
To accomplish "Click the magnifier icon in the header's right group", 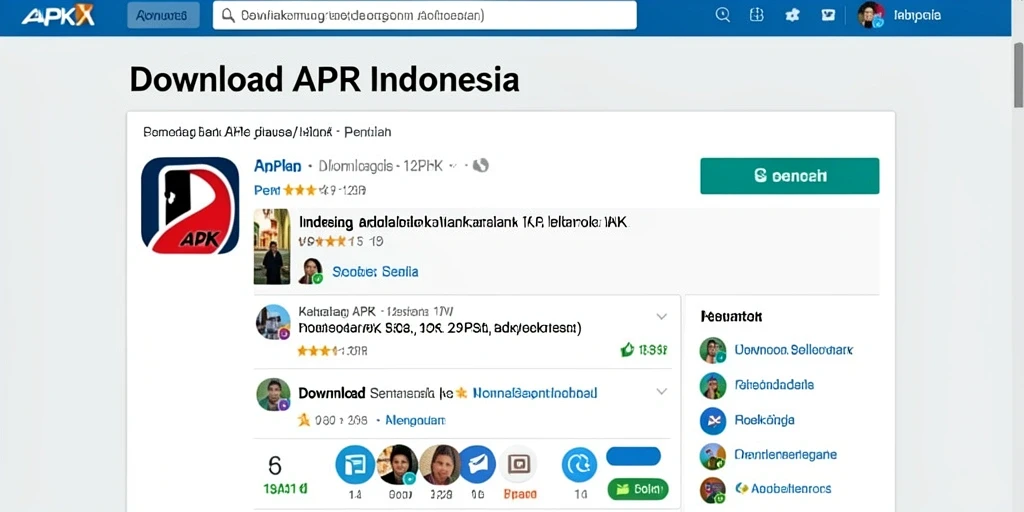I will (x=723, y=15).
